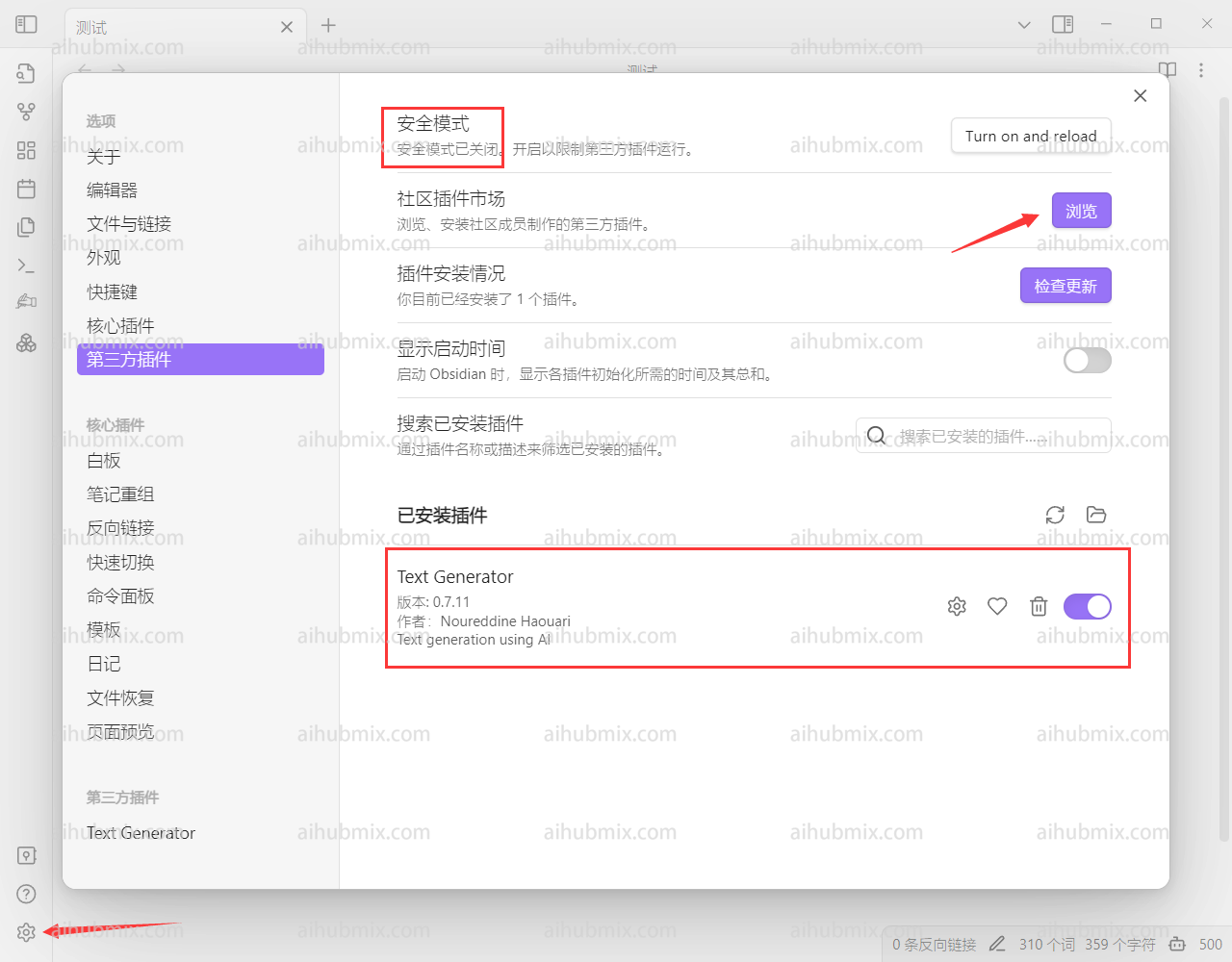Open the plugins folder icon
1232x962 pixels.
click(x=1095, y=515)
